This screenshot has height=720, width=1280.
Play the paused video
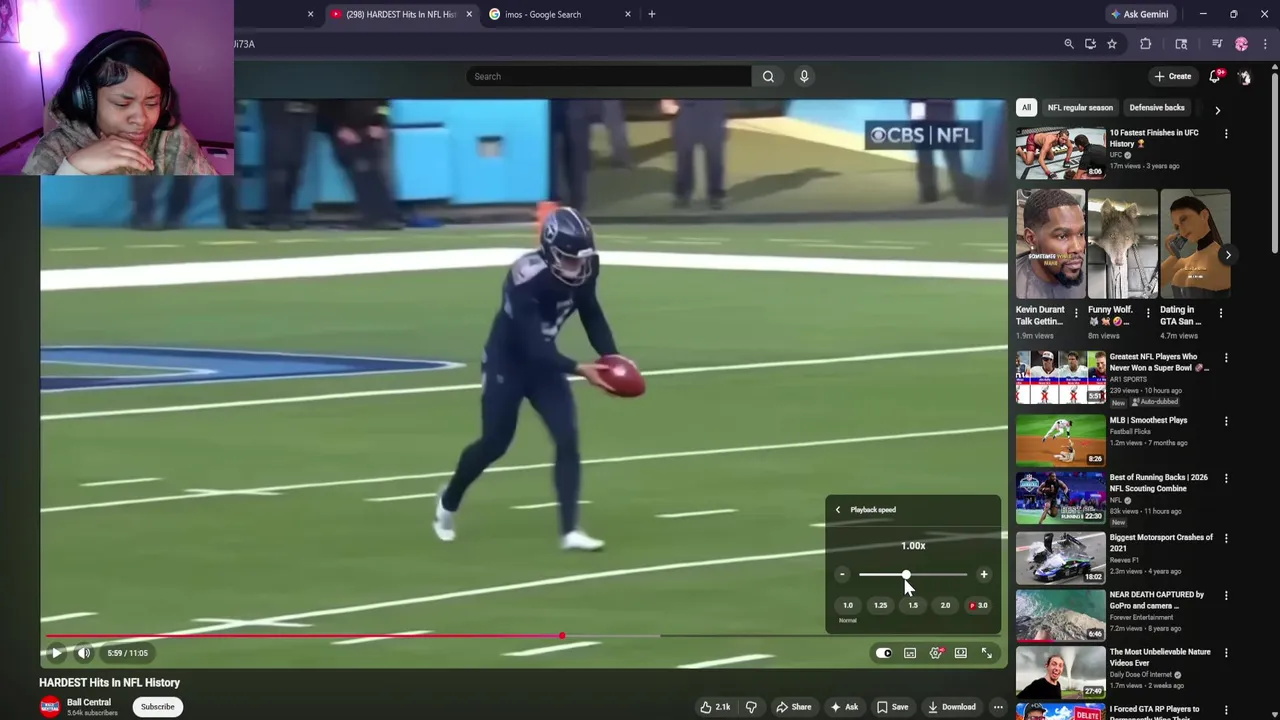(x=57, y=653)
